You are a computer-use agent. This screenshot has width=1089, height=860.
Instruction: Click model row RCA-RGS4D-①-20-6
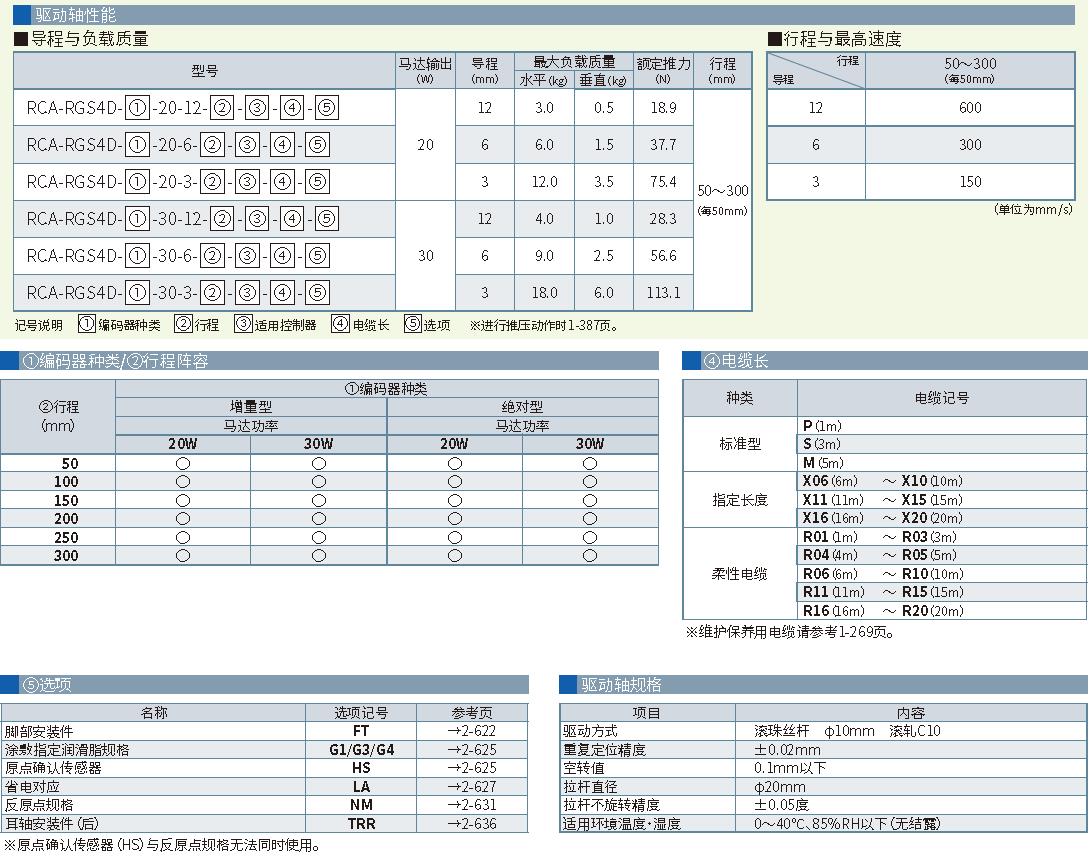(x=178, y=144)
